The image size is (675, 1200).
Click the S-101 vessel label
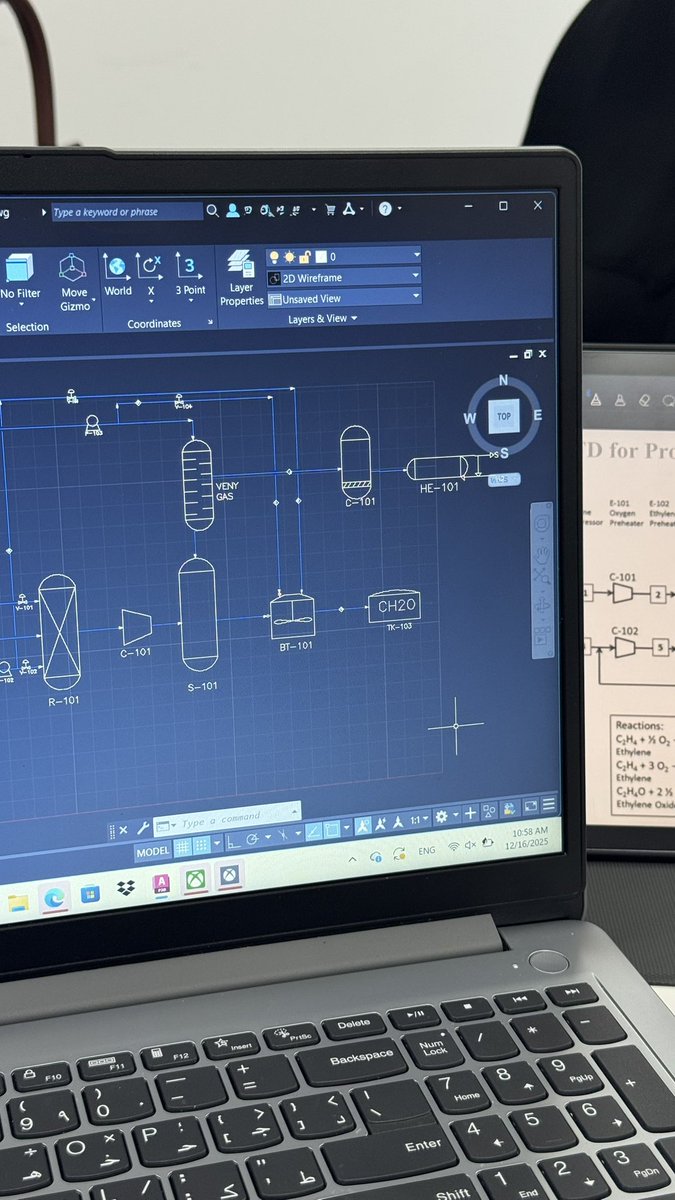tap(201, 686)
